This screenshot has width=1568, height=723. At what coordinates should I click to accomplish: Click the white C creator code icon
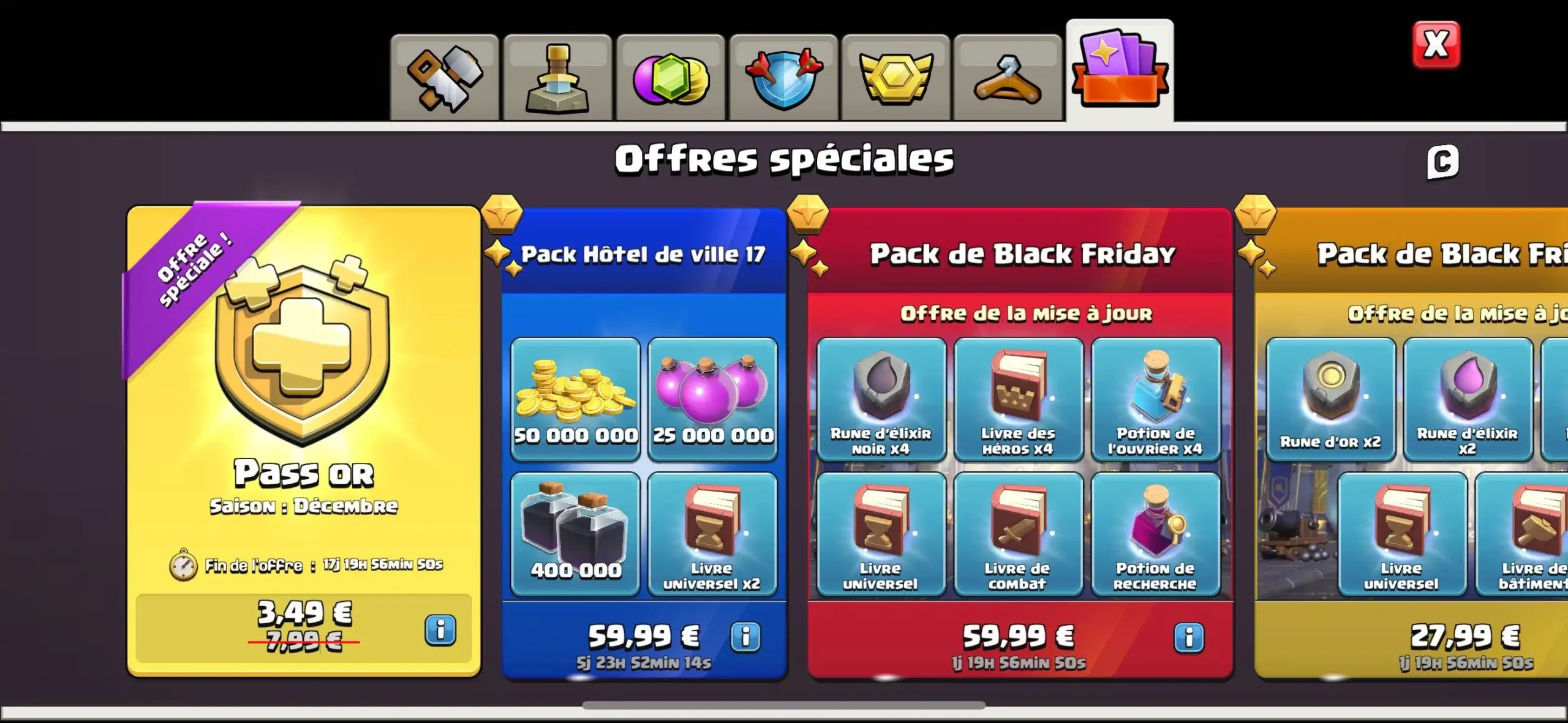tap(1443, 162)
